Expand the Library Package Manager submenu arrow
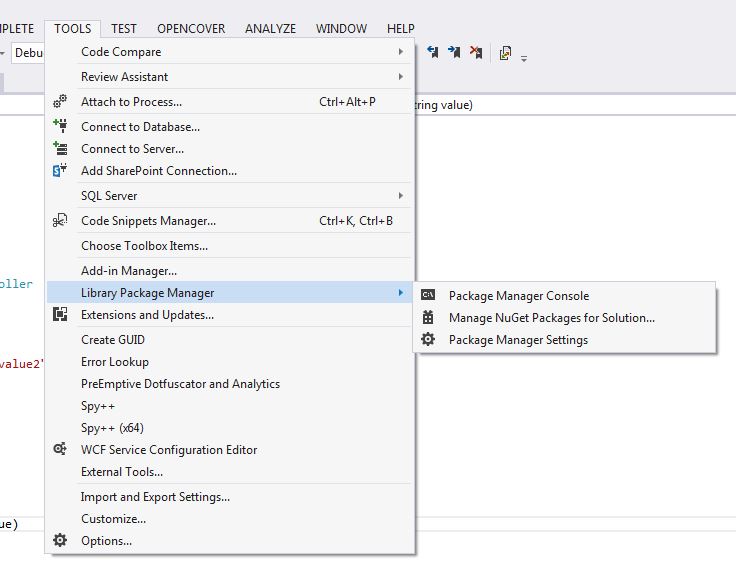 click(400, 293)
